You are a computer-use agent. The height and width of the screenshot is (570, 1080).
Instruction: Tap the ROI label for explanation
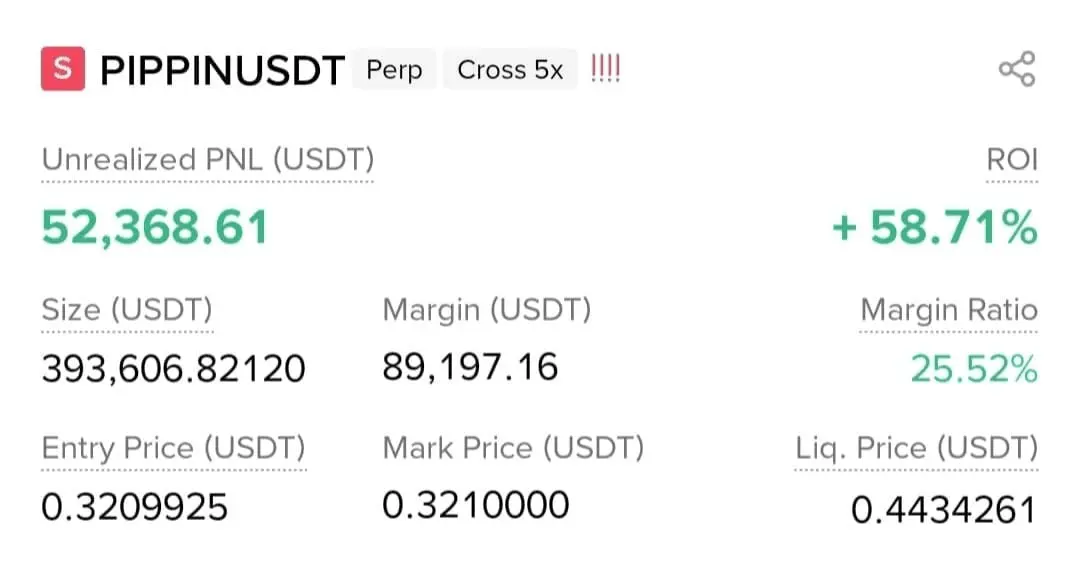pyautogui.click(x=1012, y=159)
